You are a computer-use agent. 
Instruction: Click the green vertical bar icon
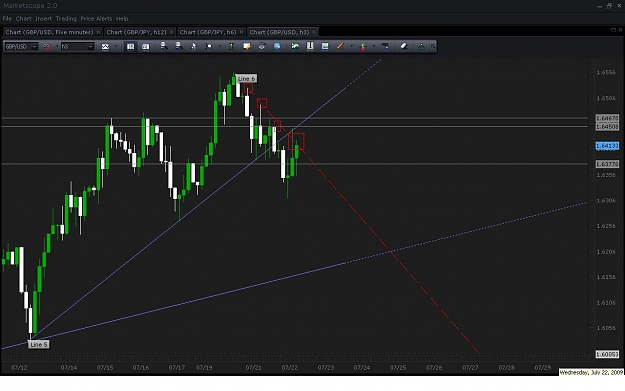(x=232, y=47)
